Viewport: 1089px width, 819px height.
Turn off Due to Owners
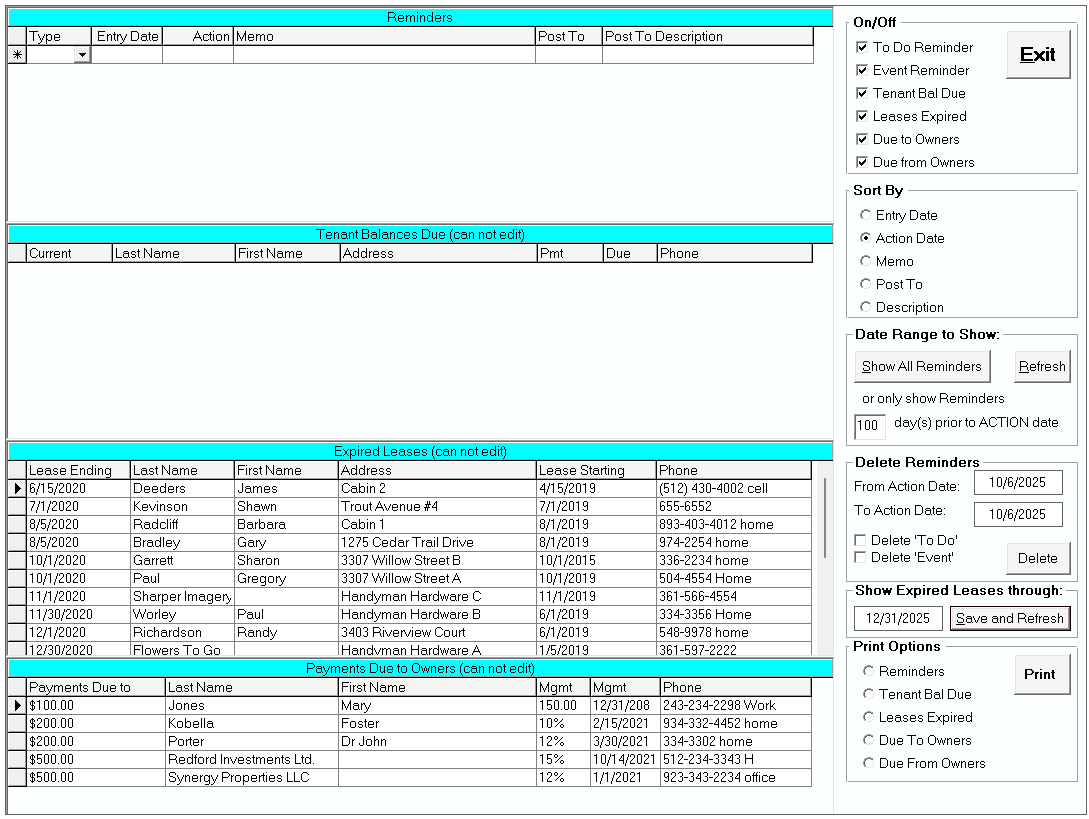(860, 139)
